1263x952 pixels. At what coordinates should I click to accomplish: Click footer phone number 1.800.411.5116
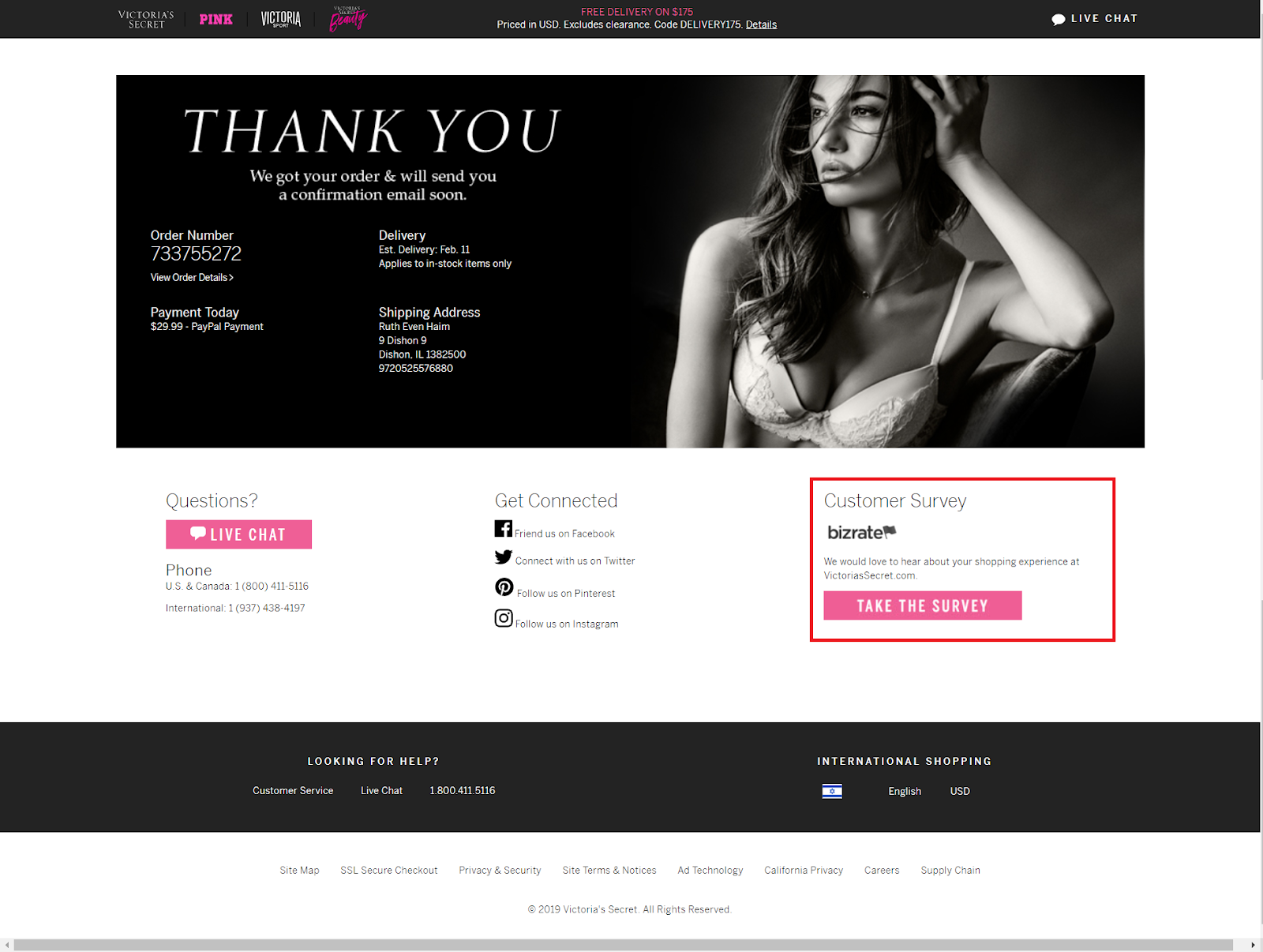point(463,790)
